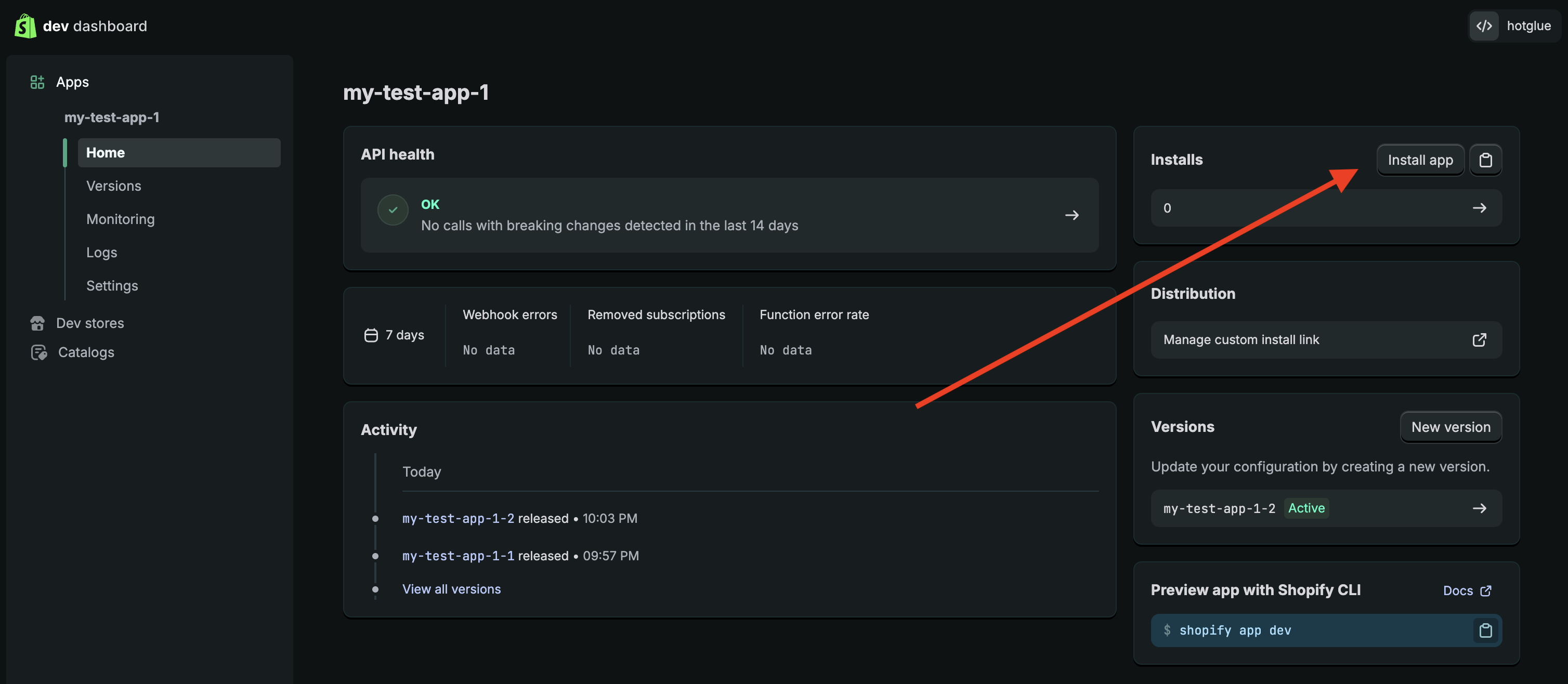Go to Versions in sidebar
This screenshot has height=684, width=1568.
(114, 186)
